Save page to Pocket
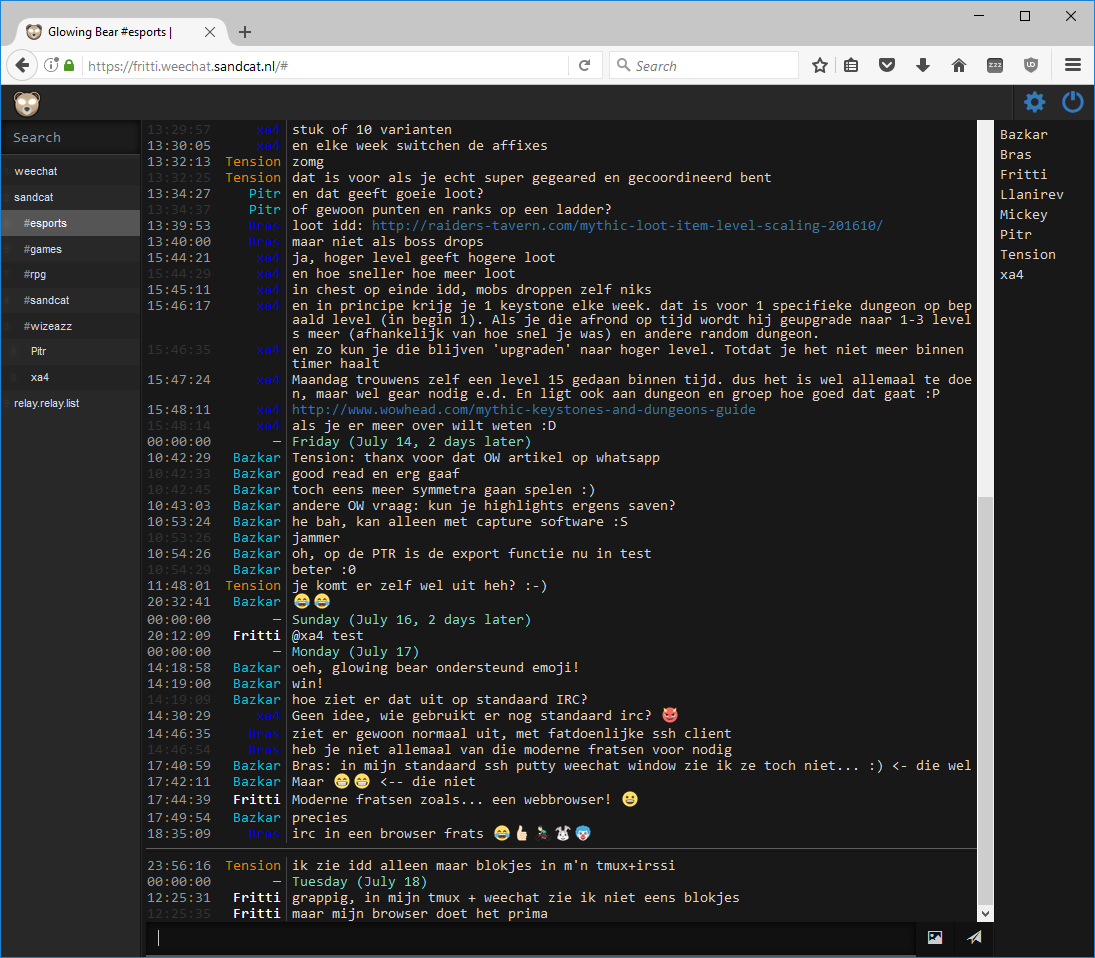1095x958 pixels. [x=887, y=66]
